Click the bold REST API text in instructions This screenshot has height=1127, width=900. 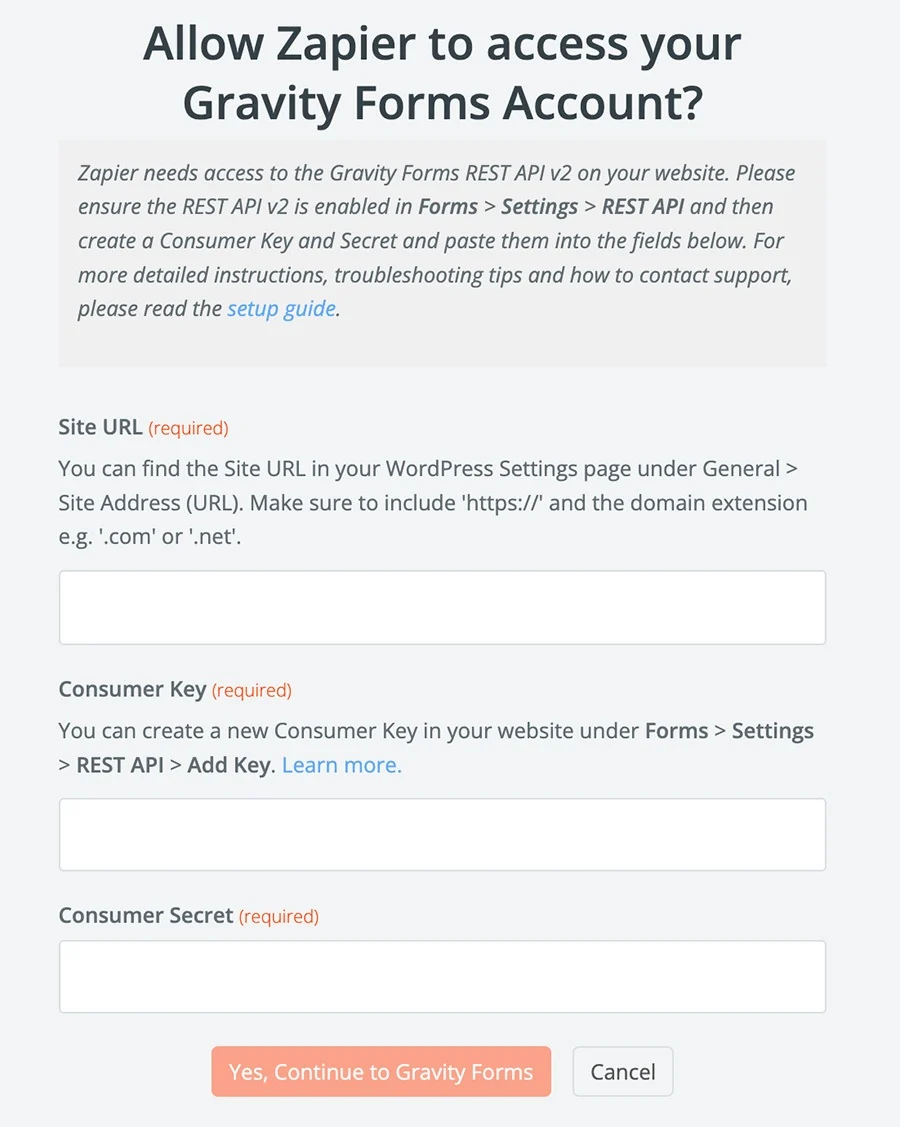pos(643,207)
